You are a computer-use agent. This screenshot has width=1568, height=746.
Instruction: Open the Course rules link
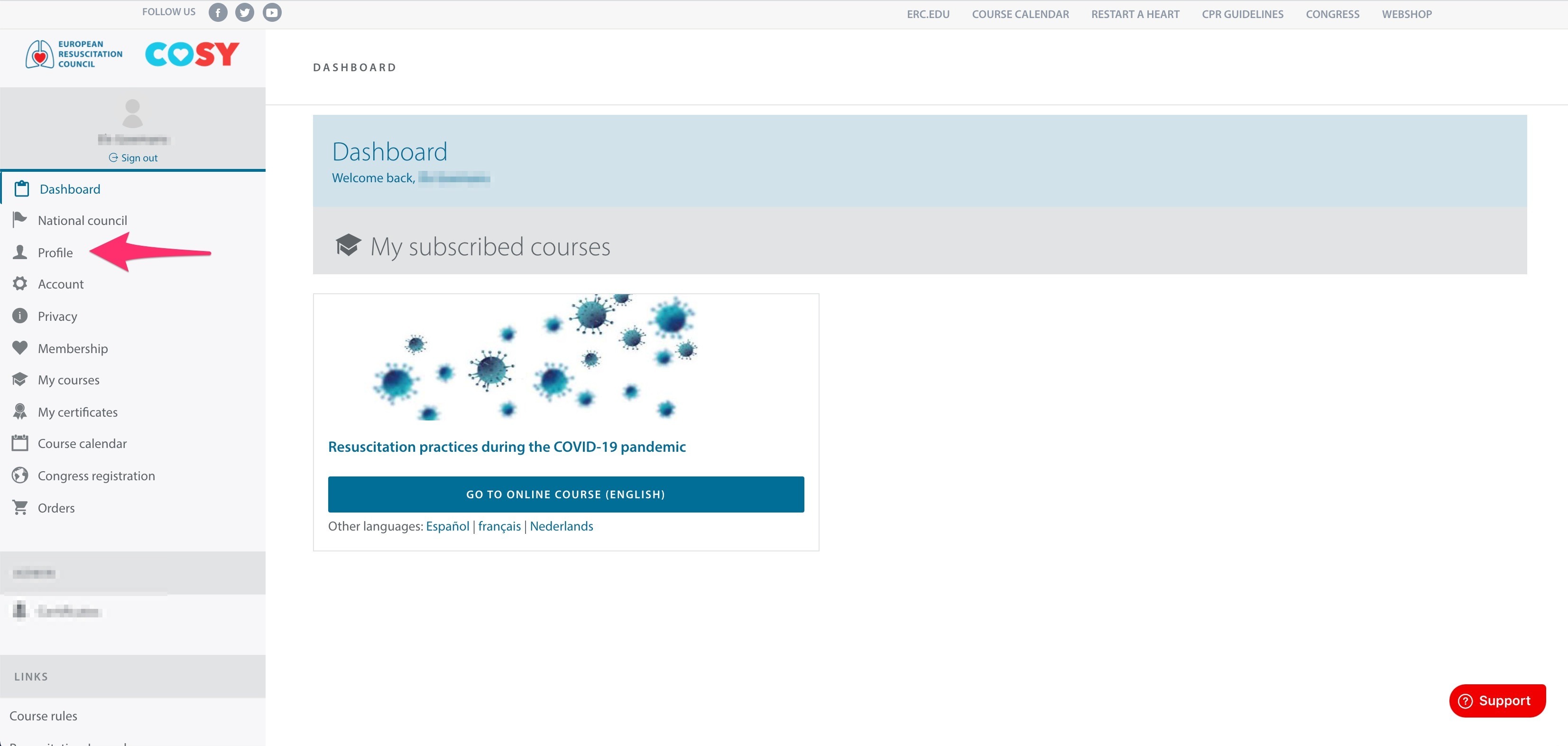(43, 716)
